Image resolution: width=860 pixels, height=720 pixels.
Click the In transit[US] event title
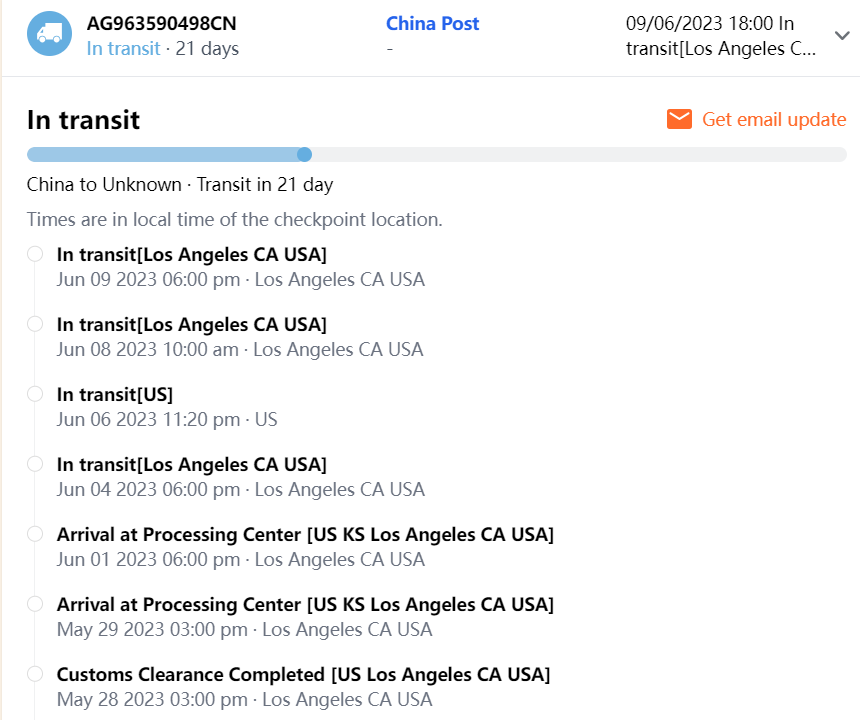(115, 395)
